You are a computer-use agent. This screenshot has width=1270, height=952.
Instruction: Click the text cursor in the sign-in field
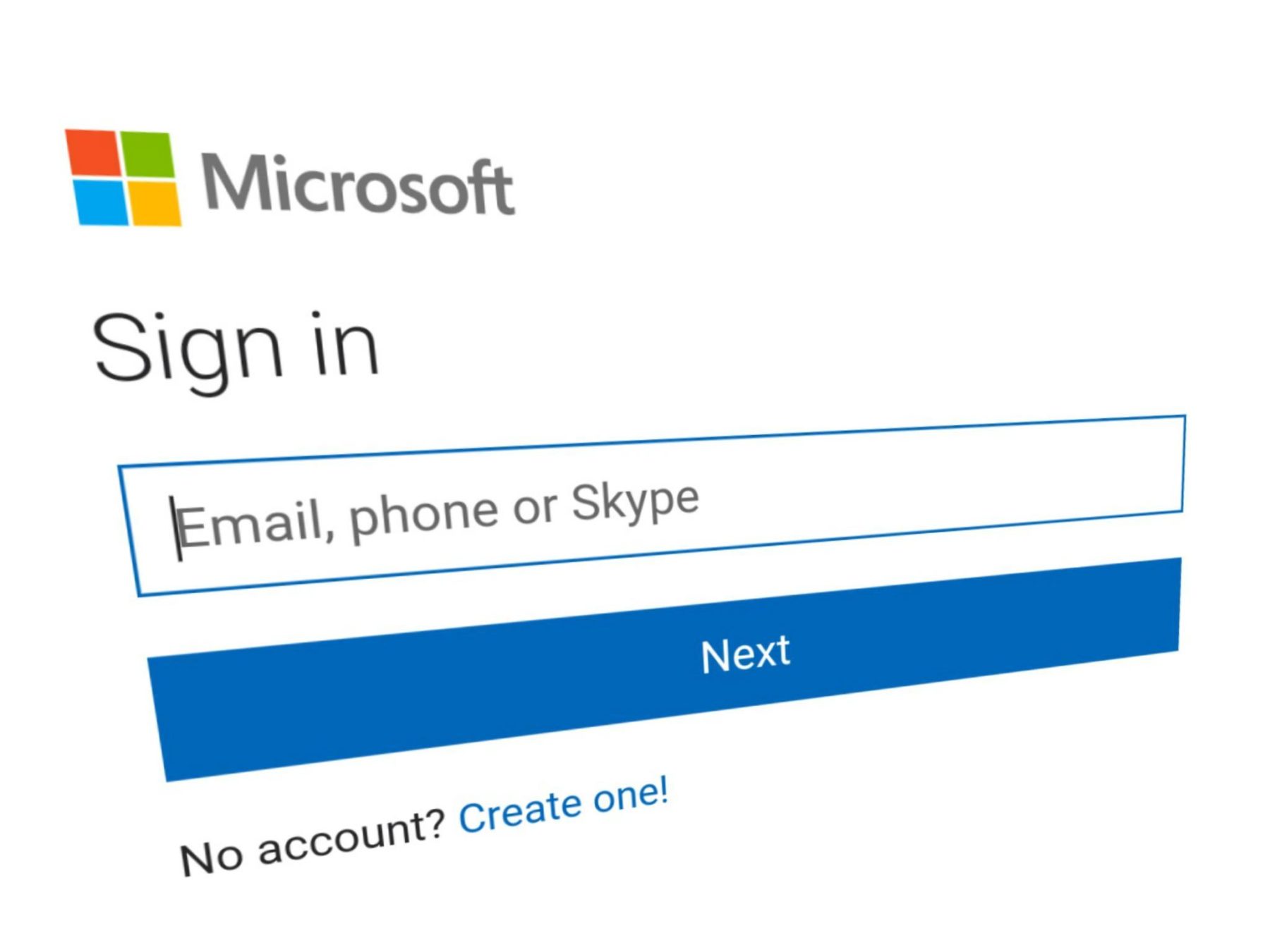(x=176, y=529)
